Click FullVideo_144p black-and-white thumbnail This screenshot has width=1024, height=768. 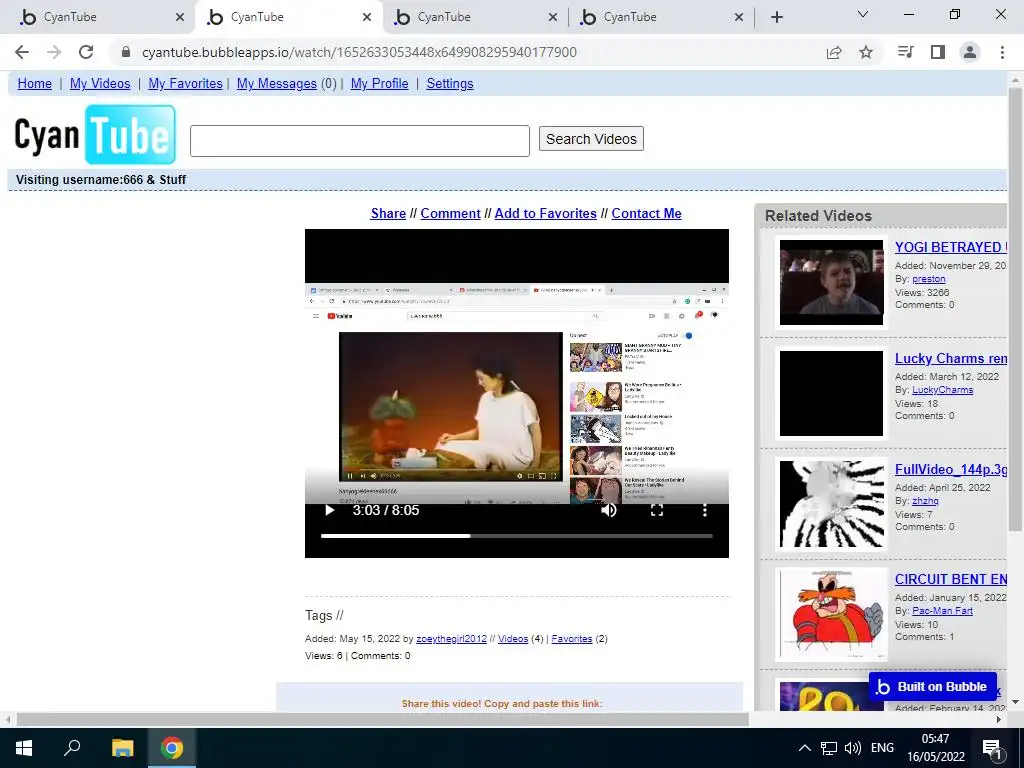(x=831, y=504)
